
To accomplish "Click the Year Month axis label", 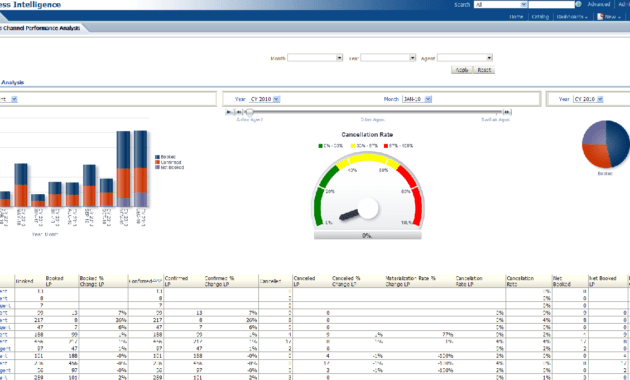I will point(45,234).
